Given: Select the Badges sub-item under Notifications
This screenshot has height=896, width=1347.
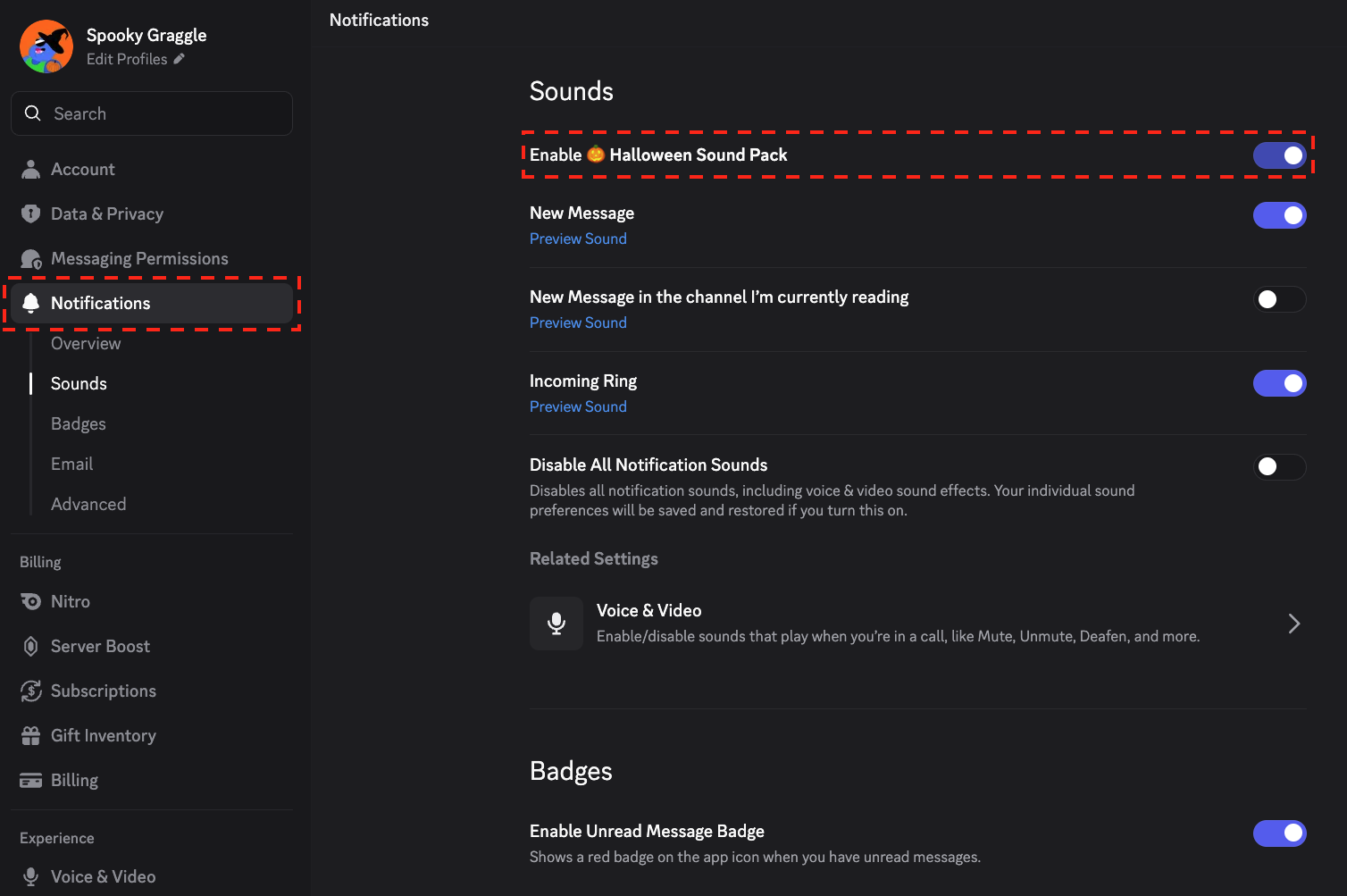Looking at the screenshot, I should (x=79, y=423).
